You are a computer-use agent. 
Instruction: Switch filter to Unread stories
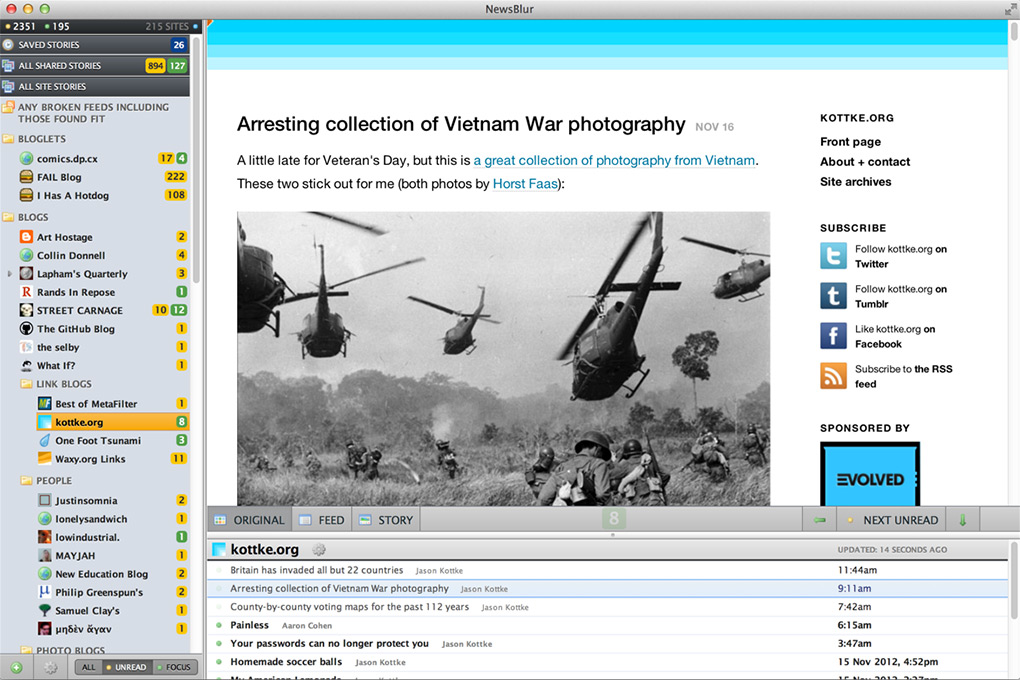point(125,667)
